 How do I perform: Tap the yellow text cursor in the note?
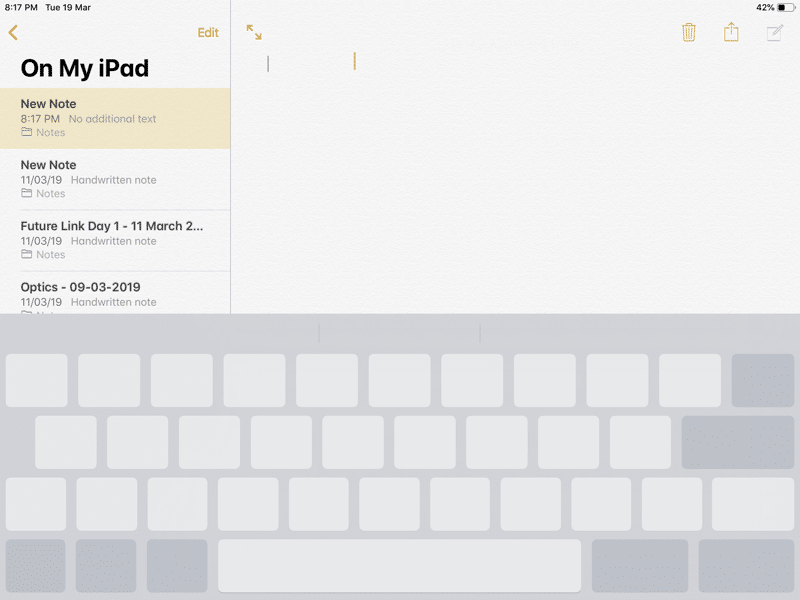[x=354, y=62]
